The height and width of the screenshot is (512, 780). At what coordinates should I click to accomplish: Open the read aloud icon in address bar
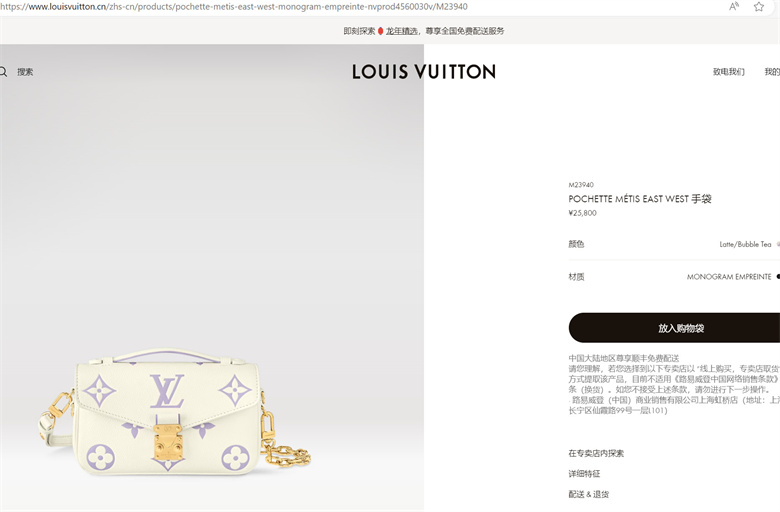[x=734, y=6]
